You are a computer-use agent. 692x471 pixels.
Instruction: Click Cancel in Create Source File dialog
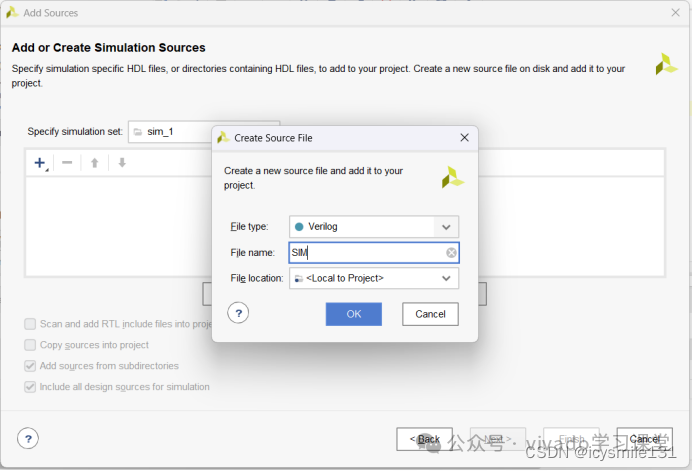tap(430, 314)
